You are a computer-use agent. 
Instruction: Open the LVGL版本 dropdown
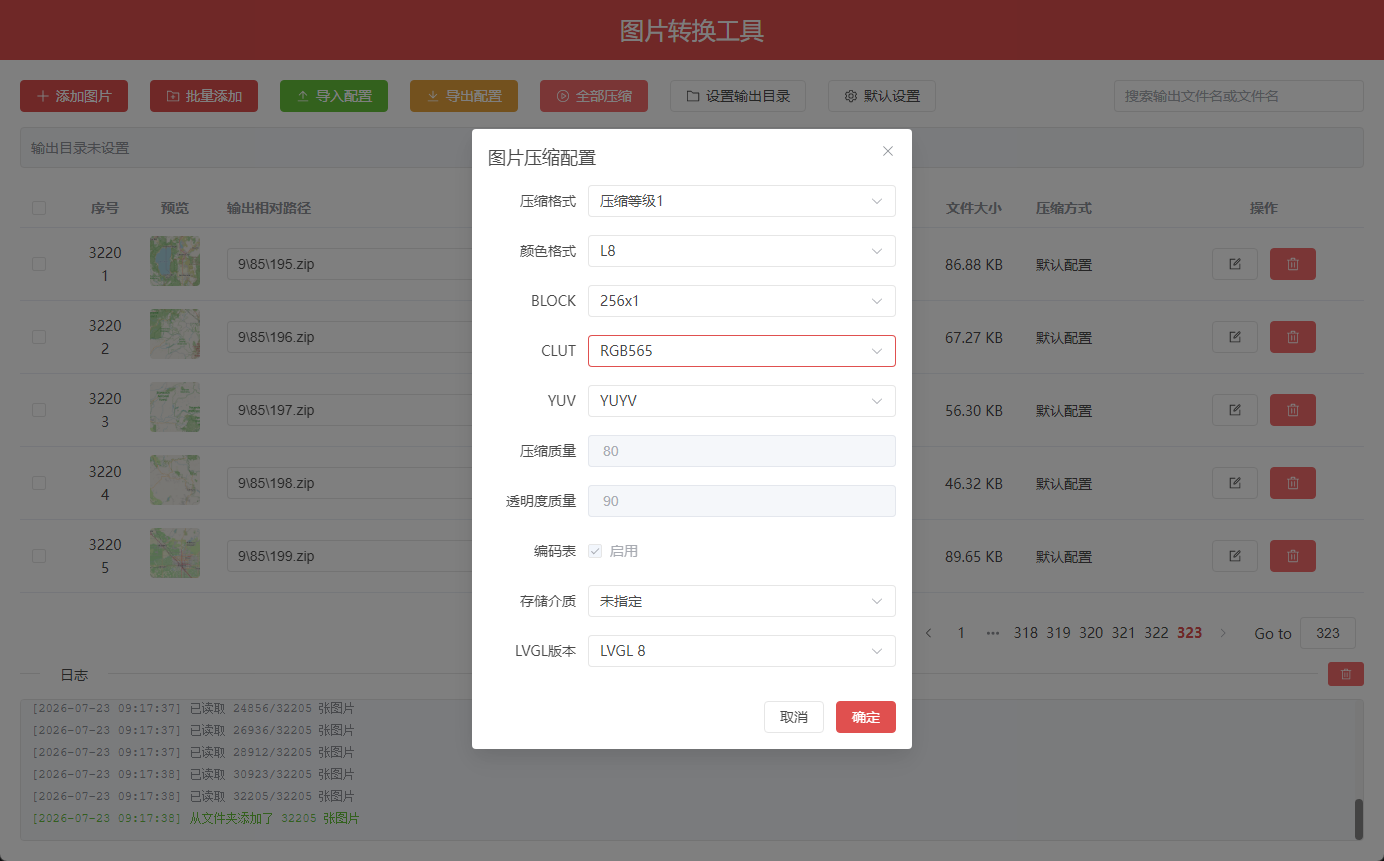(x=742, y=651)
